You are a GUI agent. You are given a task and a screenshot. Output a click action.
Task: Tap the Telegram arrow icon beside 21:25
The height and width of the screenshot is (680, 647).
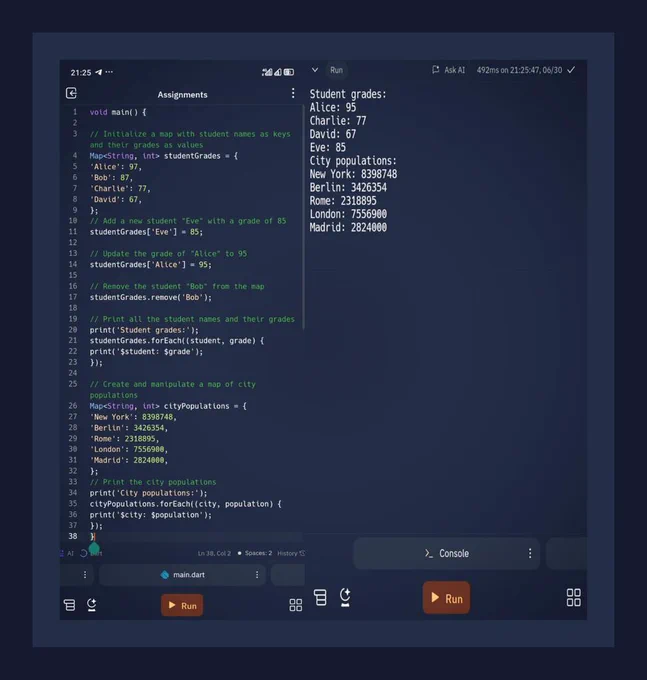[99, 72]
